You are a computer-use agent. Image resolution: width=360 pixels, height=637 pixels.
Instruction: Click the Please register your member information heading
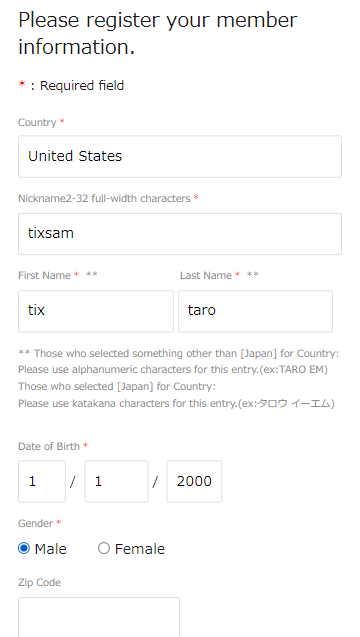click(x=158, y=33)
